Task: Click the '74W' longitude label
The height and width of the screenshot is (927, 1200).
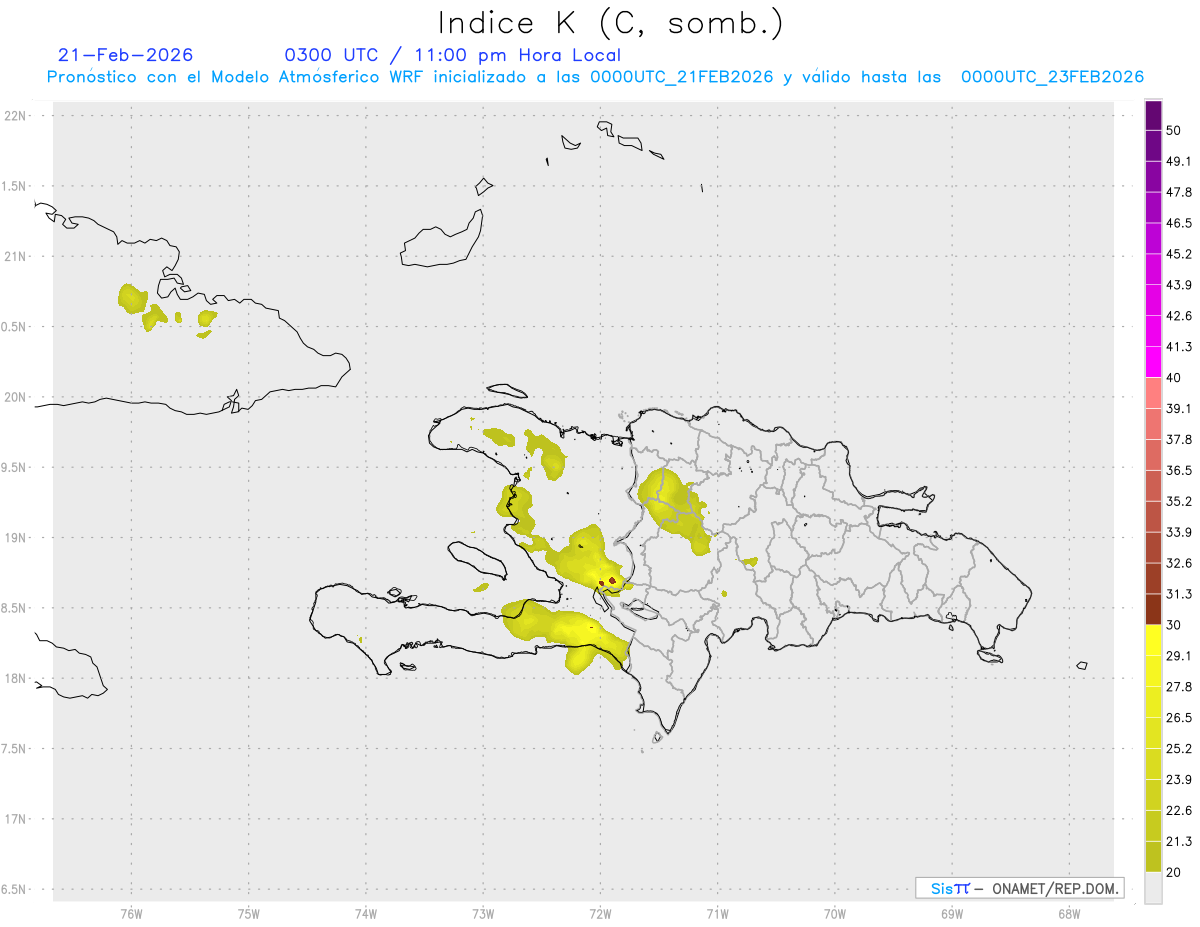Action: coord(366,914)
